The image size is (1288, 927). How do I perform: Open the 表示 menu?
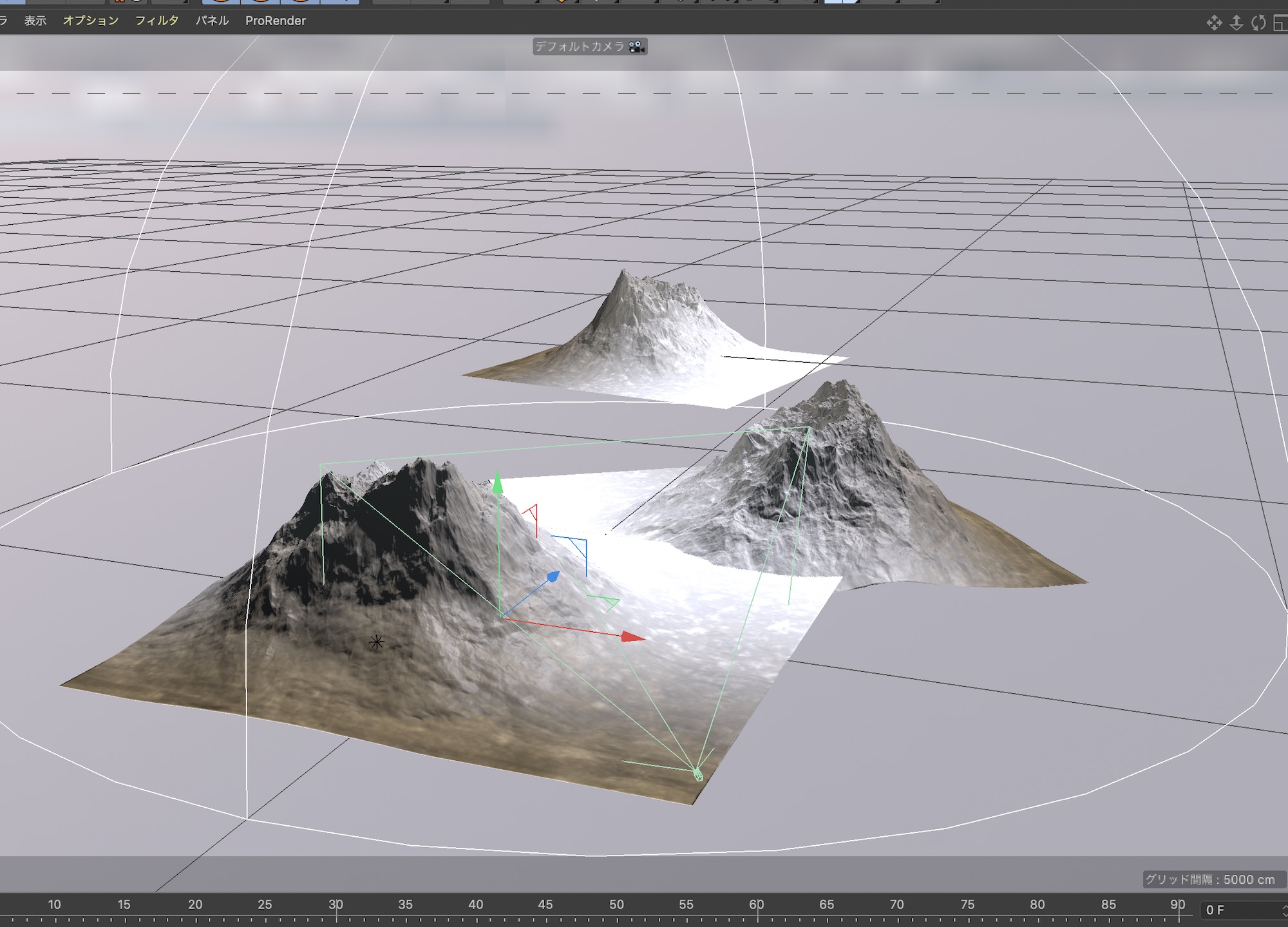point(35,21)
